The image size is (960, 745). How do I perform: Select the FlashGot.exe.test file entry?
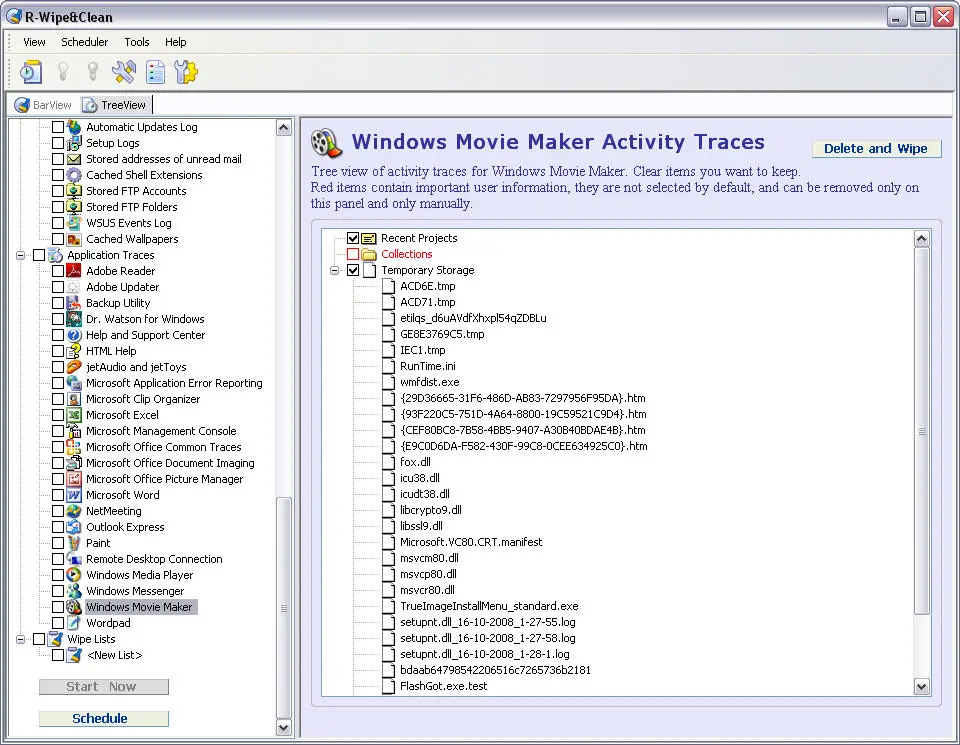pyautogui.click(x=444, y=686)
